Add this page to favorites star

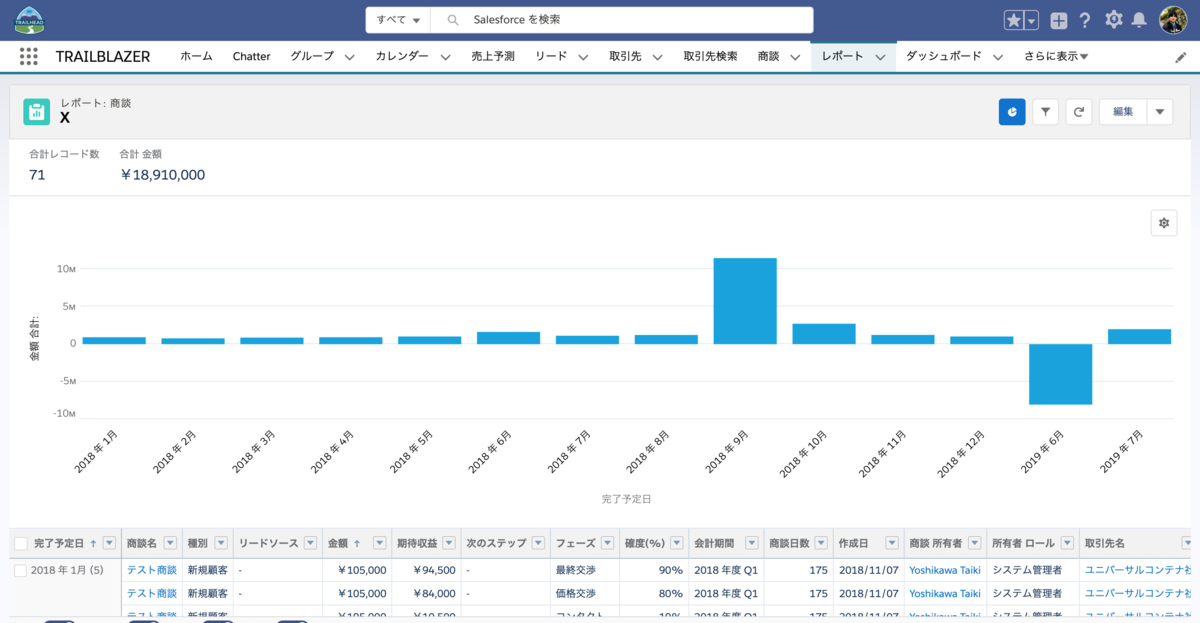pos(1014,20)
